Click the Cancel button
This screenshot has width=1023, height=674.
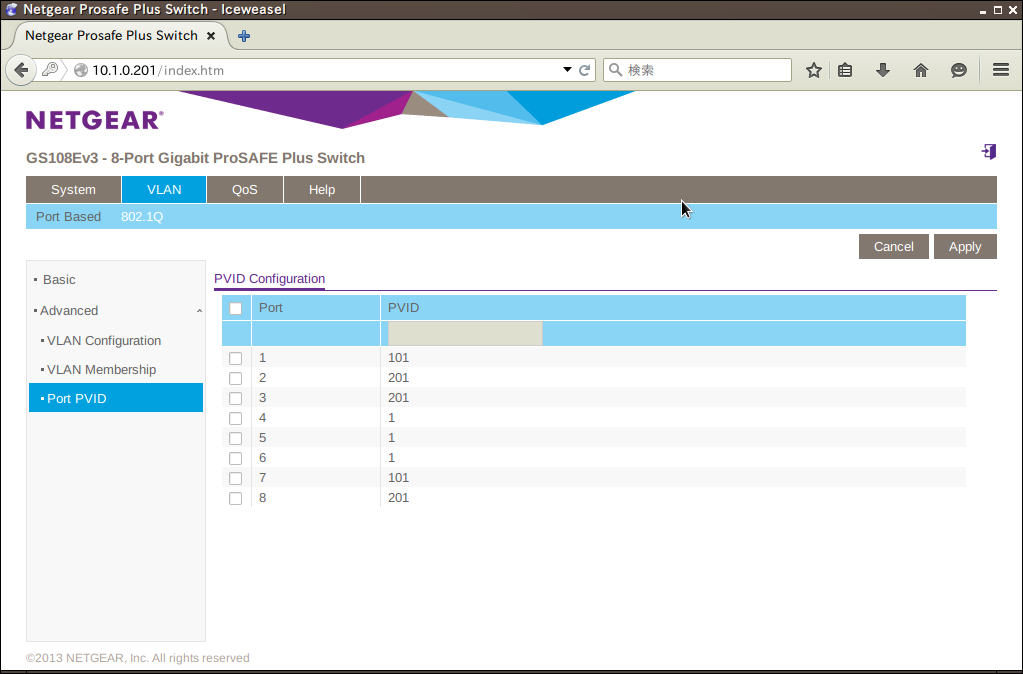coord(893,247)
